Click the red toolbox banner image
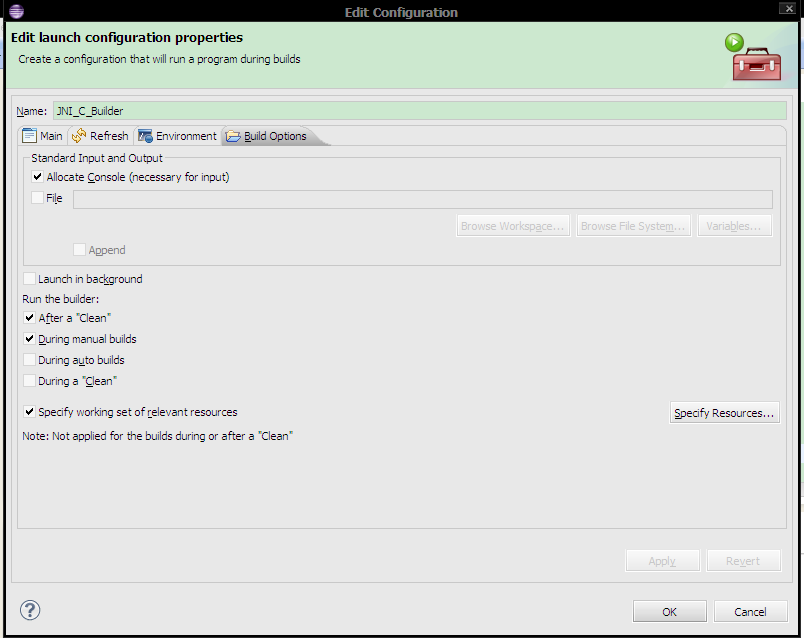The image size is (804, 638). [757, 63]
